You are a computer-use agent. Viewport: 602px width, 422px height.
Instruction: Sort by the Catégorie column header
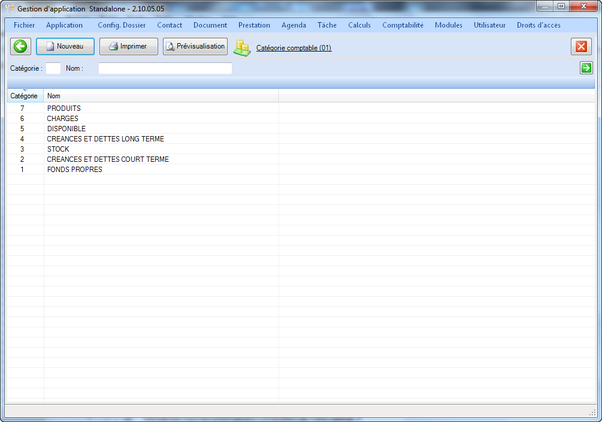click(24, 96)
